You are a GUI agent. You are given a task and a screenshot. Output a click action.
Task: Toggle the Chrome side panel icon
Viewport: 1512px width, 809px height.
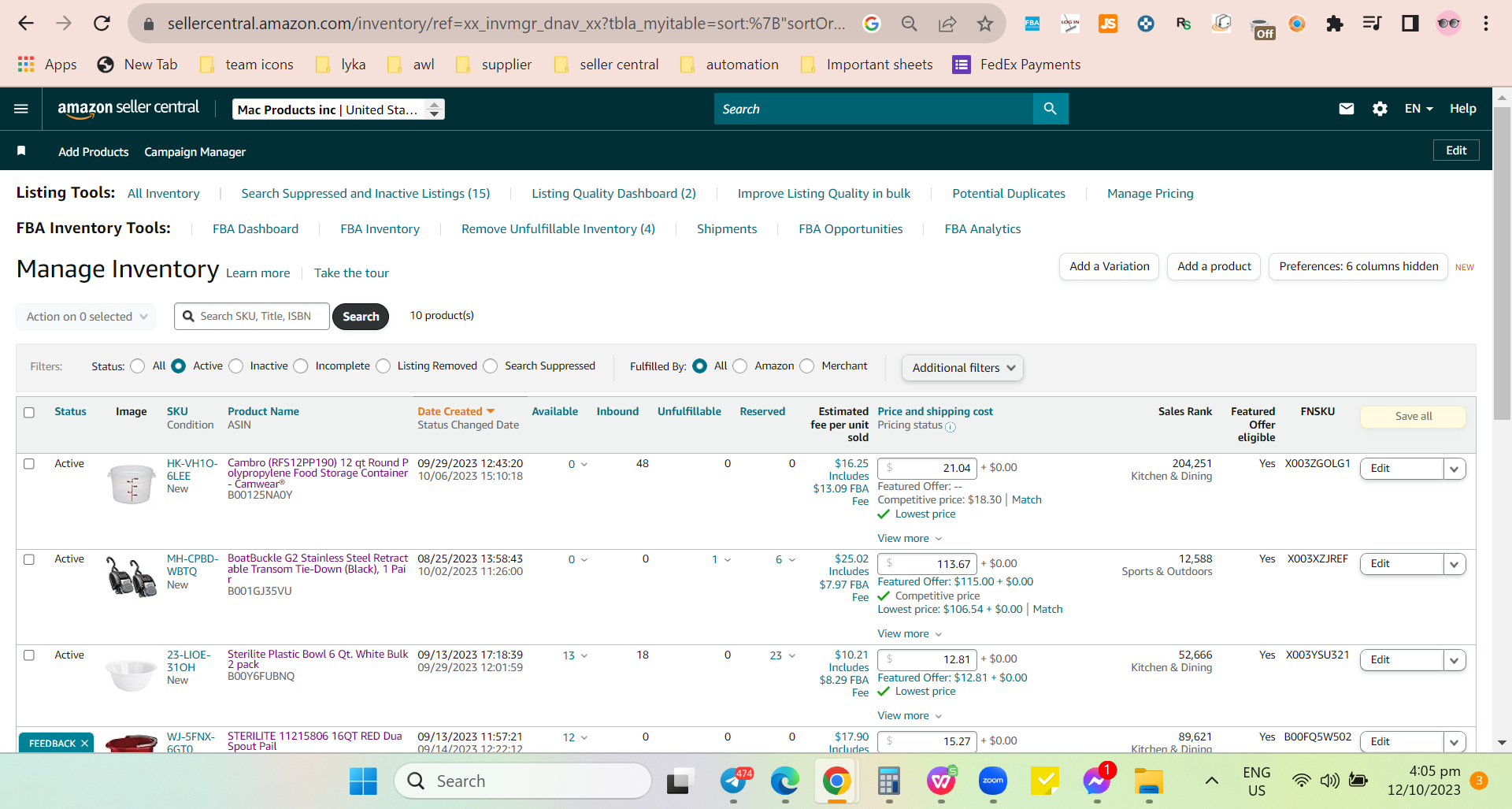tap(1410, 24)
